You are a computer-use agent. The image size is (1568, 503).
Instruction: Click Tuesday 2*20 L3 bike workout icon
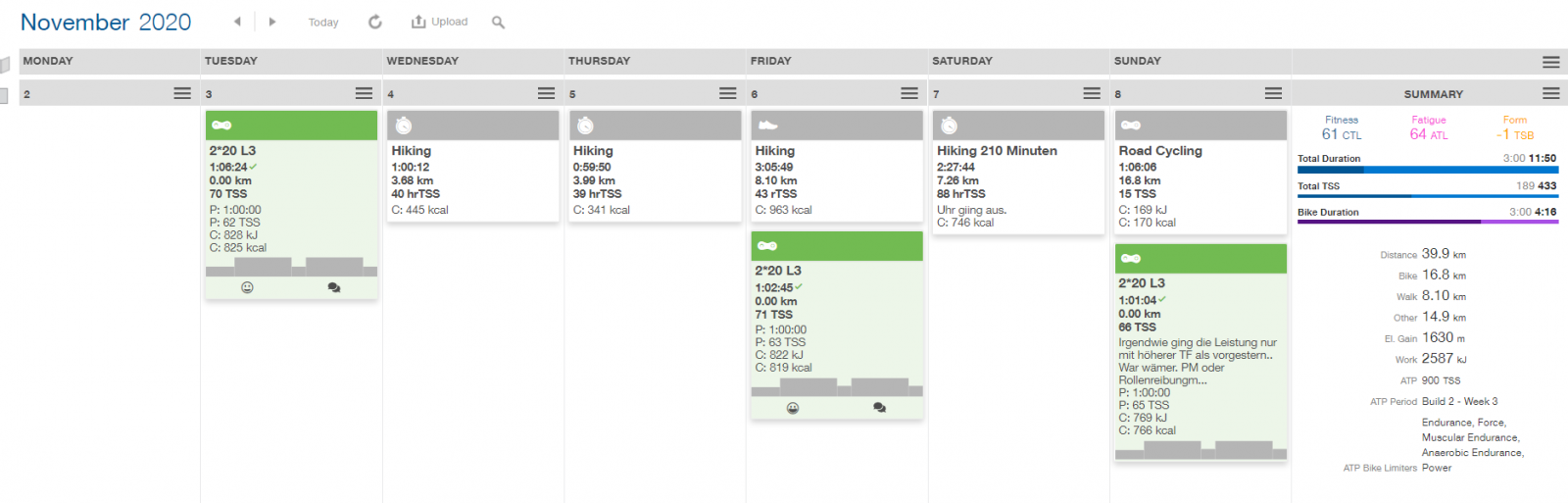click(x=222, y=126)
